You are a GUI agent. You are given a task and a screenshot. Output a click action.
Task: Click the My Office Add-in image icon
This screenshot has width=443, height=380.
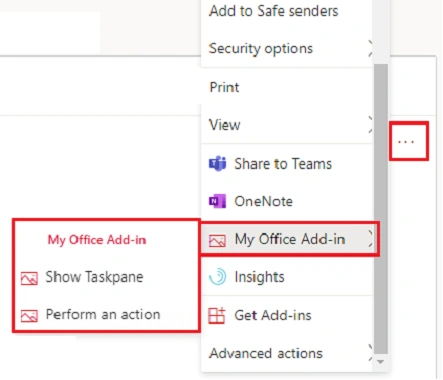tap(217, 240)
